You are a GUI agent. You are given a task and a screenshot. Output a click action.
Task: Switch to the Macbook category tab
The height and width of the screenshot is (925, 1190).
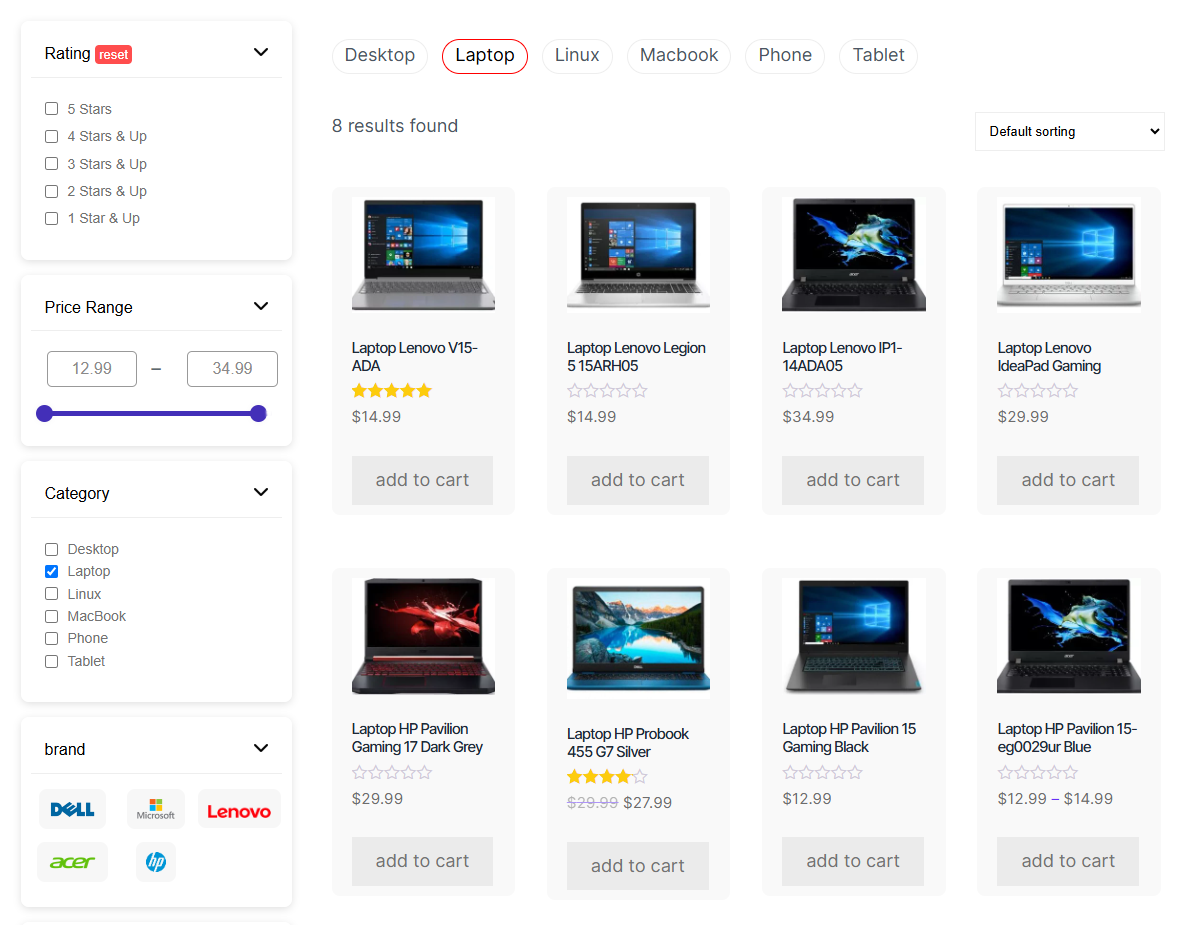[x=678, y=55]
